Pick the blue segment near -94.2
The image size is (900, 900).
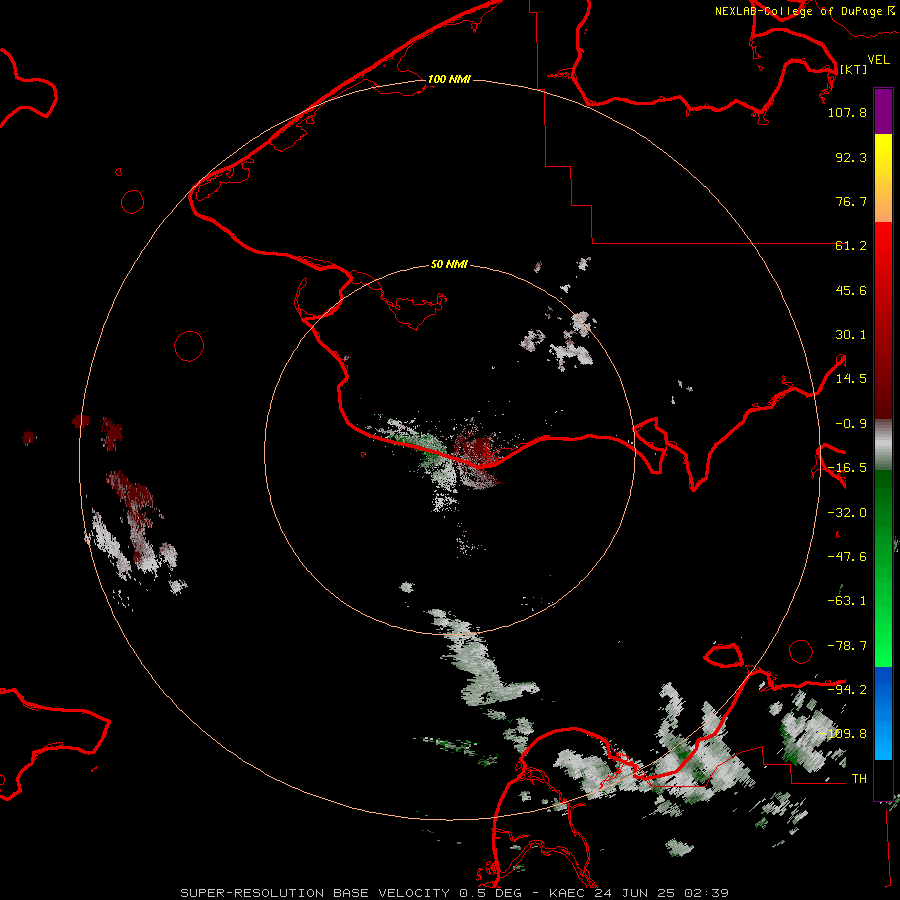tap(883, 713)
